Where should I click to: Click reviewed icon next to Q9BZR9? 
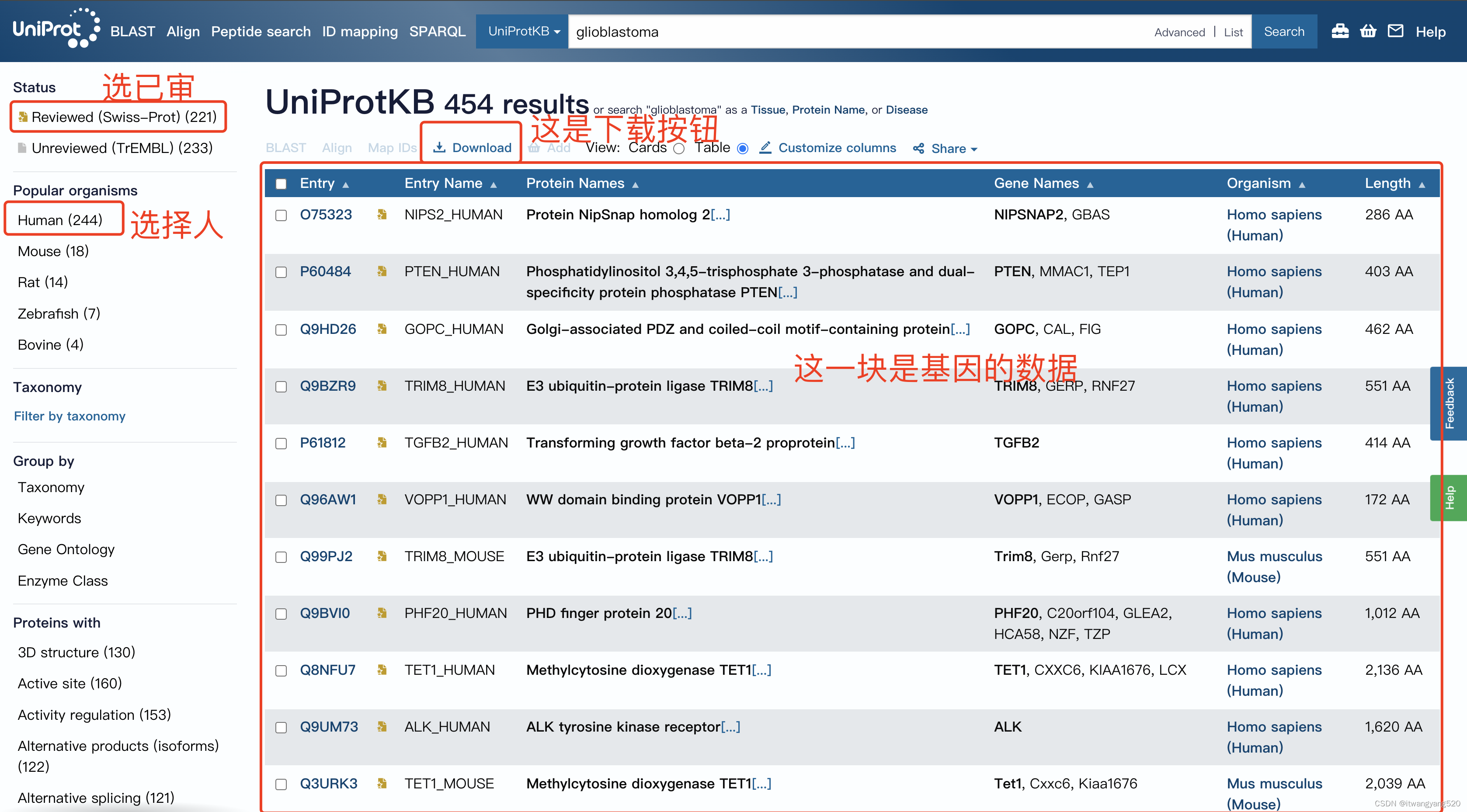382,386
